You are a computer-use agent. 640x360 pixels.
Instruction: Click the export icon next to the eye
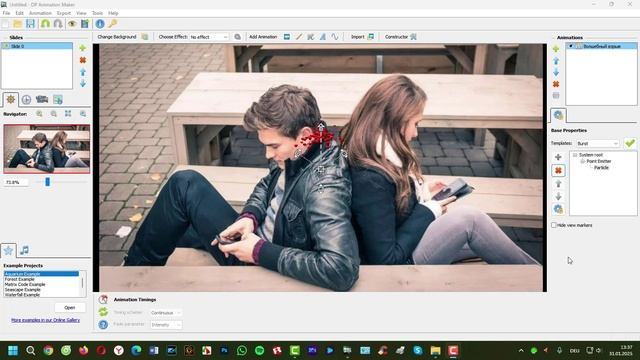85,24
